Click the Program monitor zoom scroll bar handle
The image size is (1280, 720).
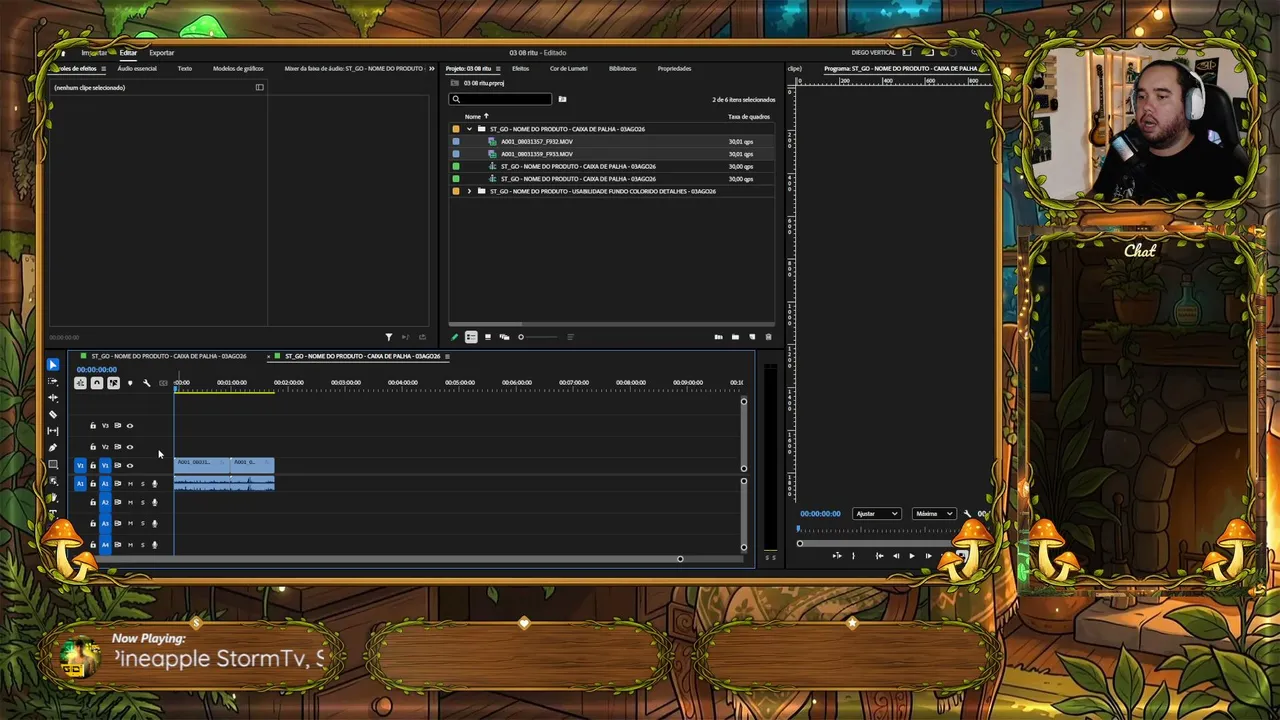pos(800,543)
